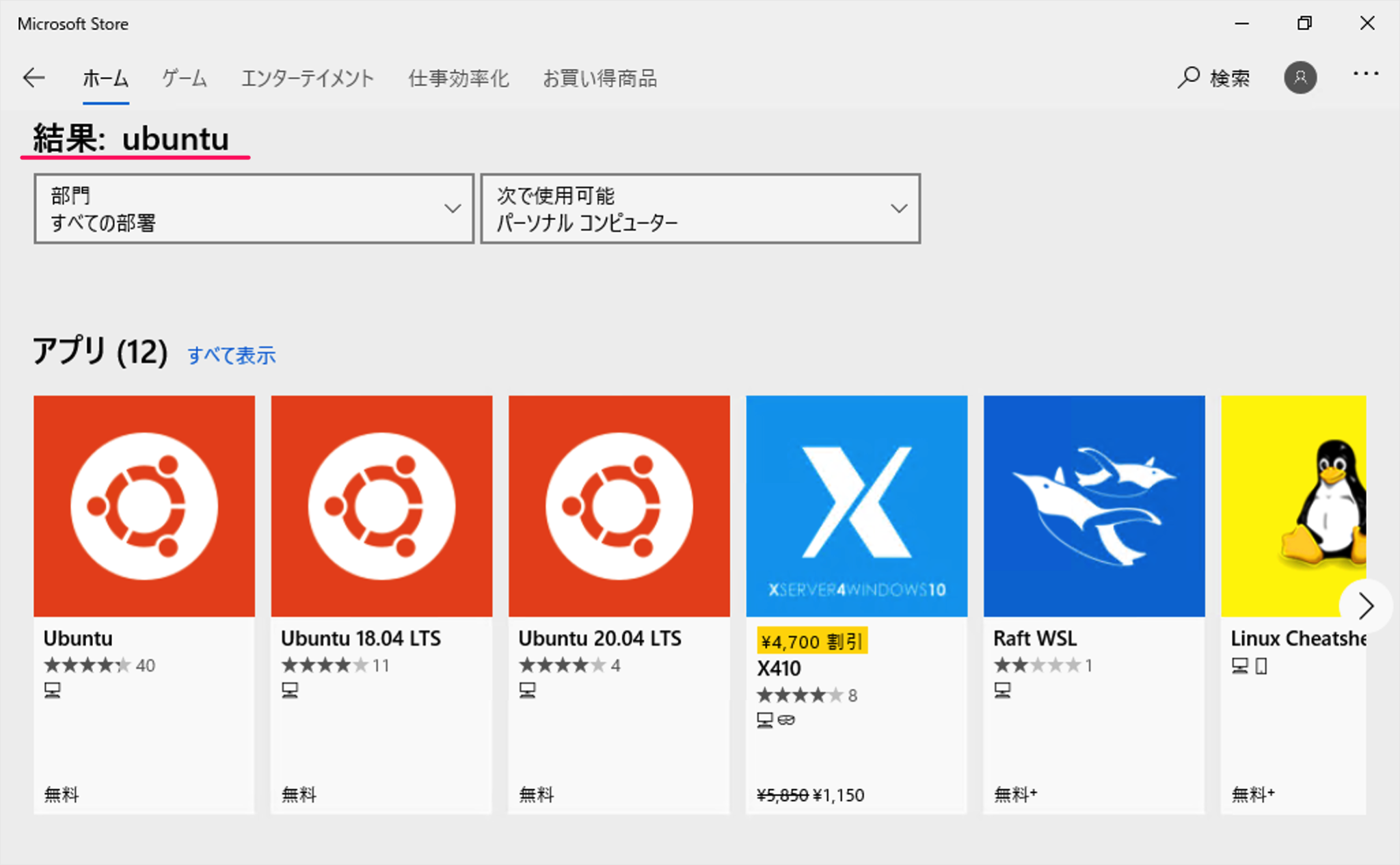Open the エンターテイメント tab

tap(308, 77)
